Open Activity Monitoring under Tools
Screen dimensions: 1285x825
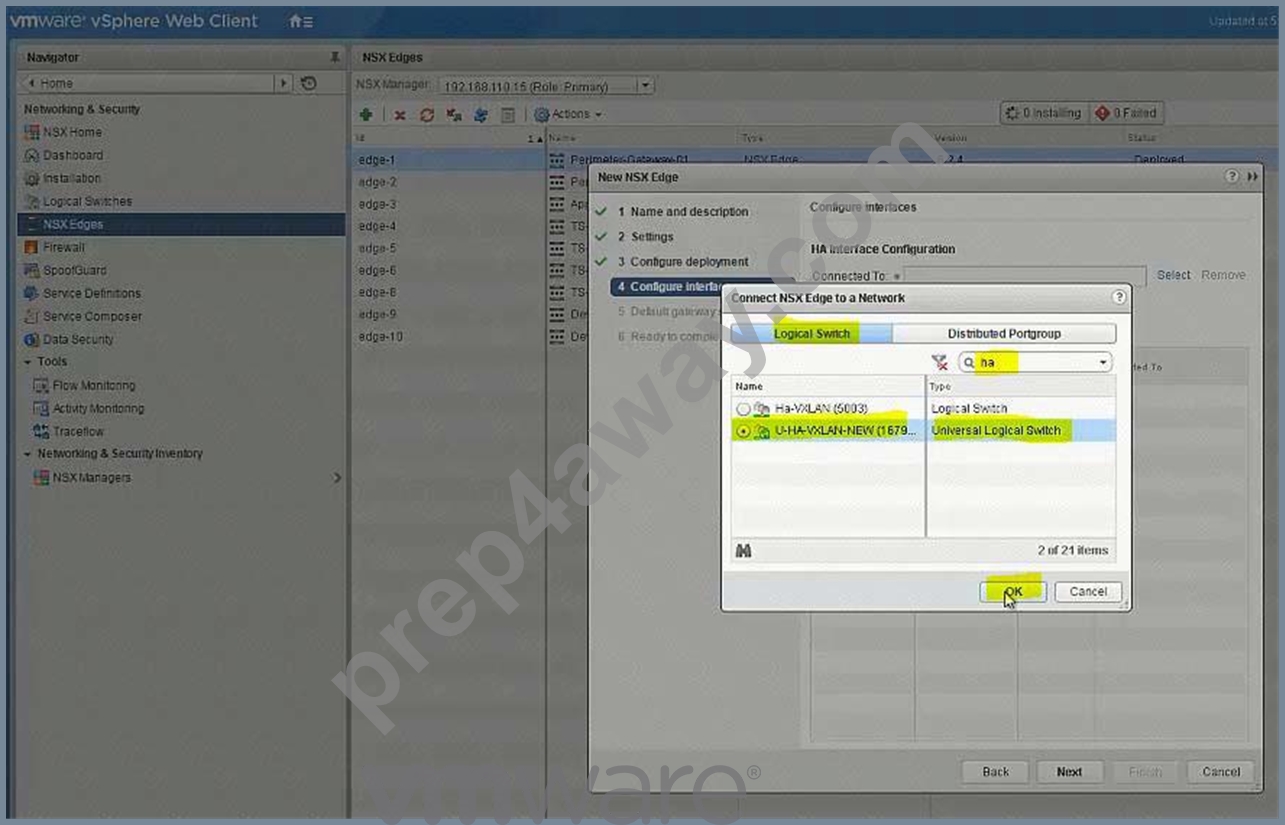coord(98,408)
